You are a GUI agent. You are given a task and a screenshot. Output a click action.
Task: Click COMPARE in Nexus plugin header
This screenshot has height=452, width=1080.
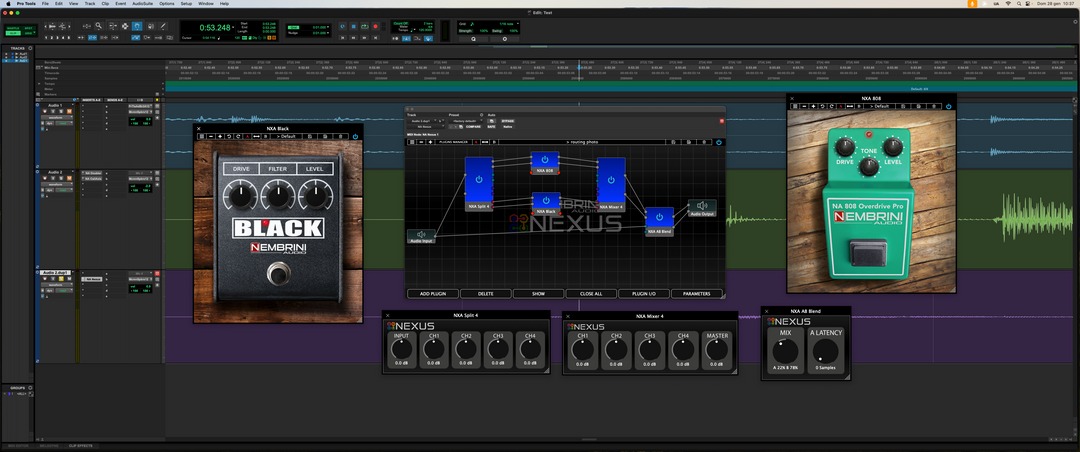pos(473,127)
